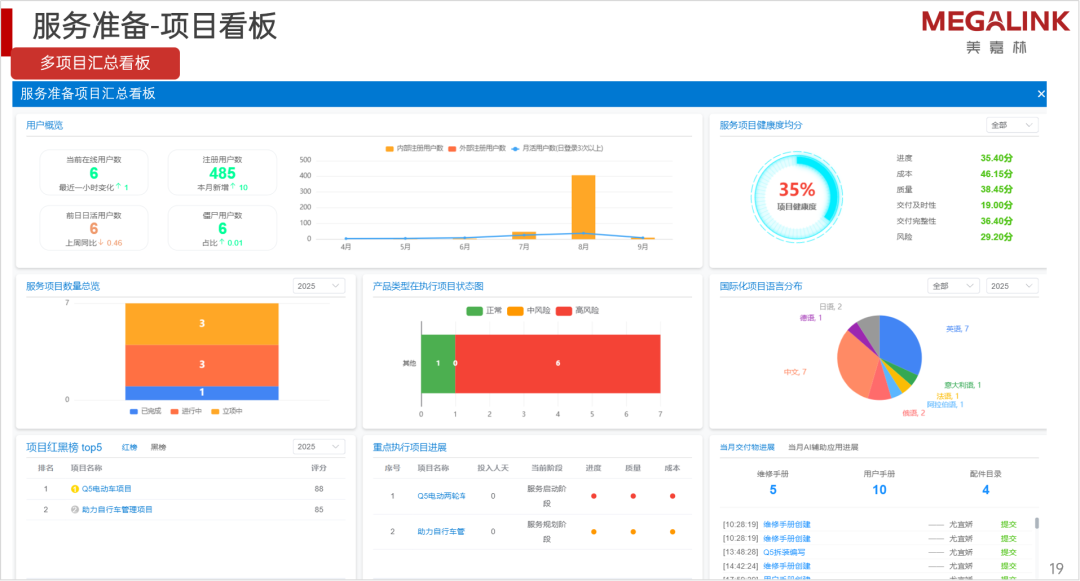1080x581 pixels.
Task: Click the orange August bar in user chart
Action: pos(583,206)
